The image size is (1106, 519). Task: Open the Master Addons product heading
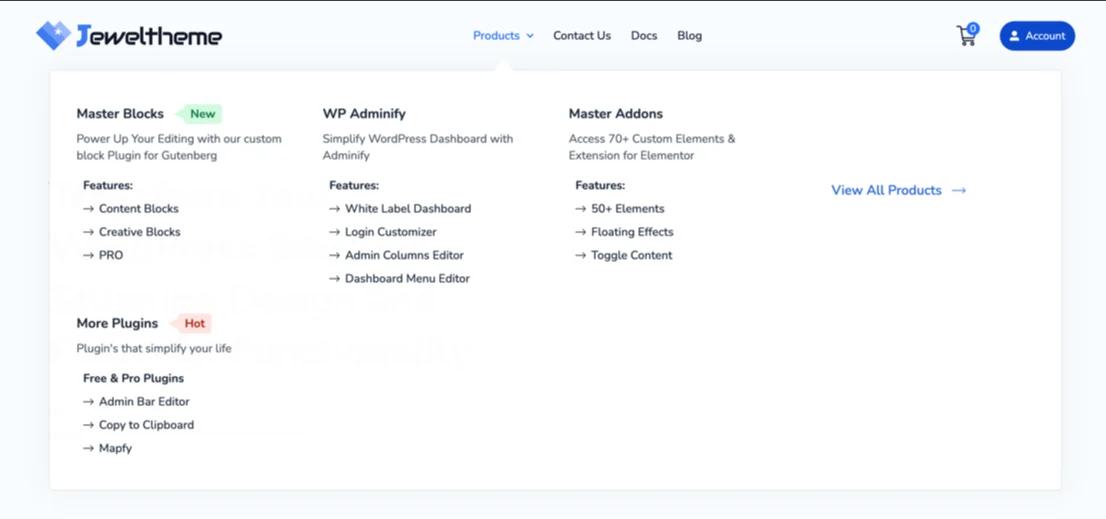point(616,114)
